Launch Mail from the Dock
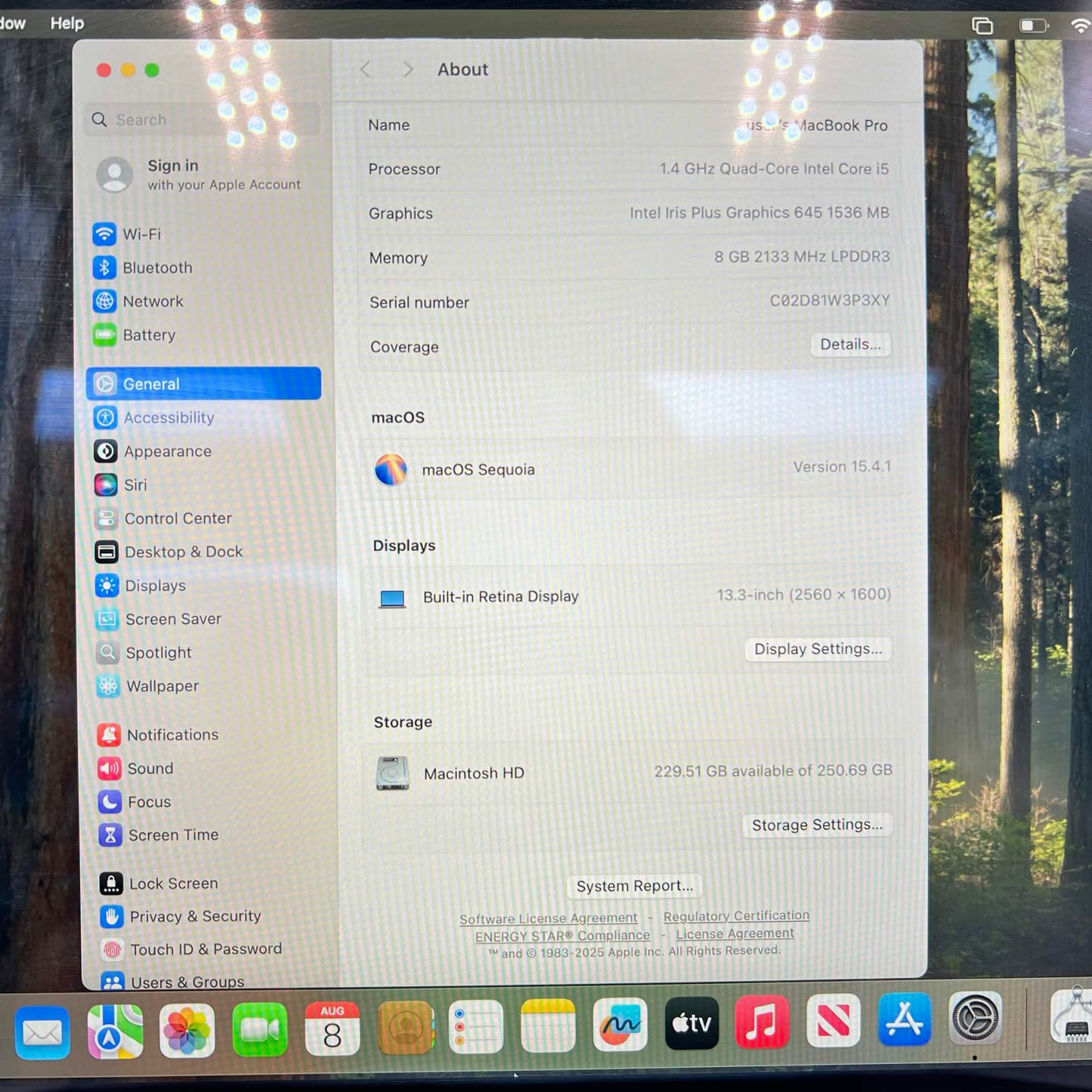Viewport: 1092px width, 1092px height. click(x=42, y=1032)
